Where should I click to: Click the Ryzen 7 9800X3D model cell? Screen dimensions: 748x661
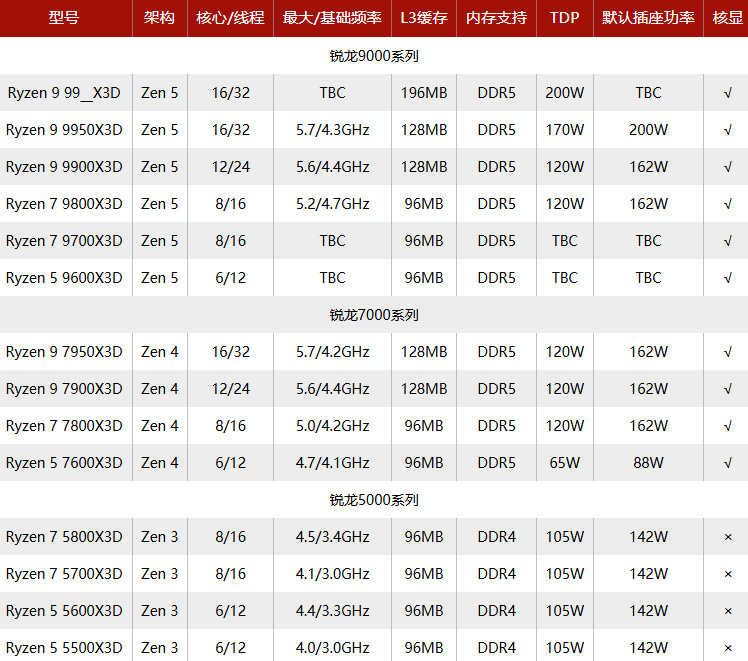pyautogui.click(x=64, y=204)
